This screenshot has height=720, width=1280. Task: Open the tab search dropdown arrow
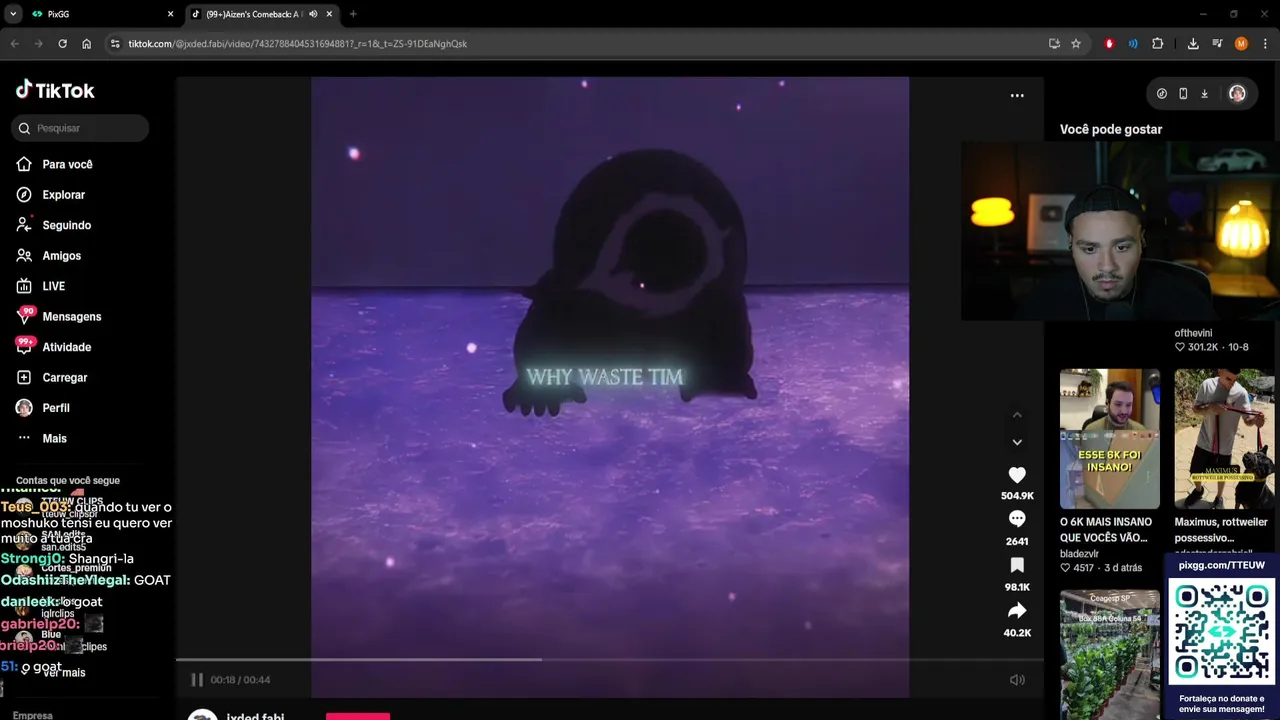tap(13, 14)
